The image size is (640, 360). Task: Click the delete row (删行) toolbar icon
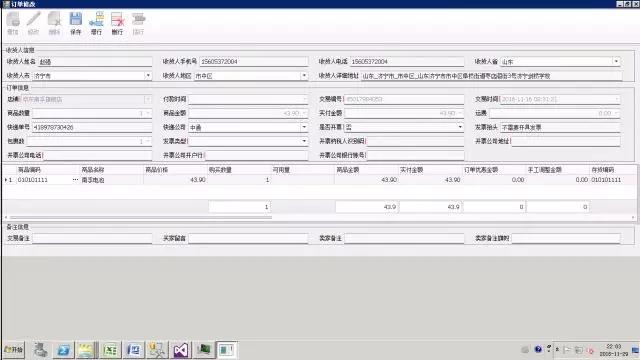pos(117,23)
